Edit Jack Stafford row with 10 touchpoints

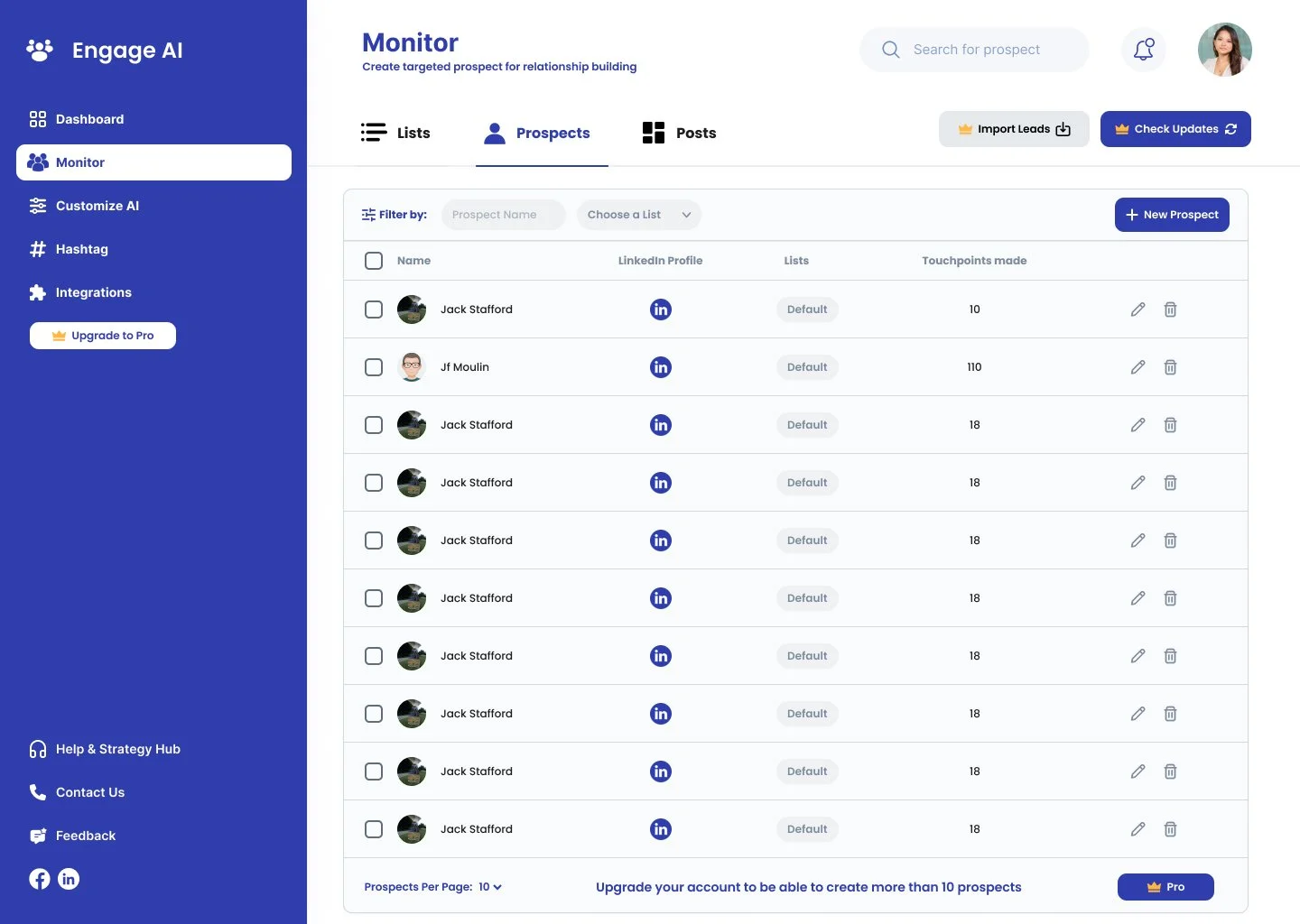(x=1137, y=310)
